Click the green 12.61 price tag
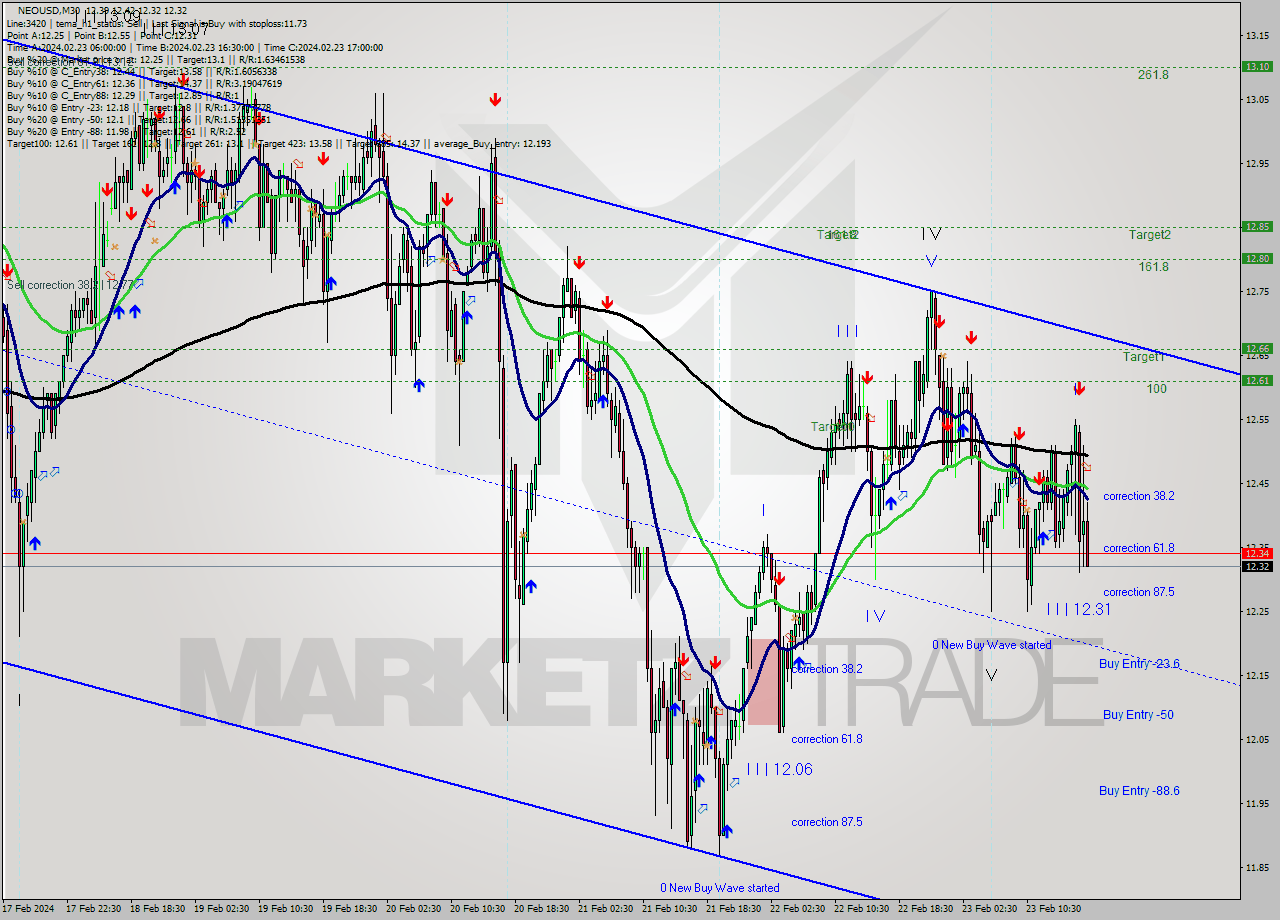The height and width of the screenshot is (920, 1280). (x=1256, y=380)
